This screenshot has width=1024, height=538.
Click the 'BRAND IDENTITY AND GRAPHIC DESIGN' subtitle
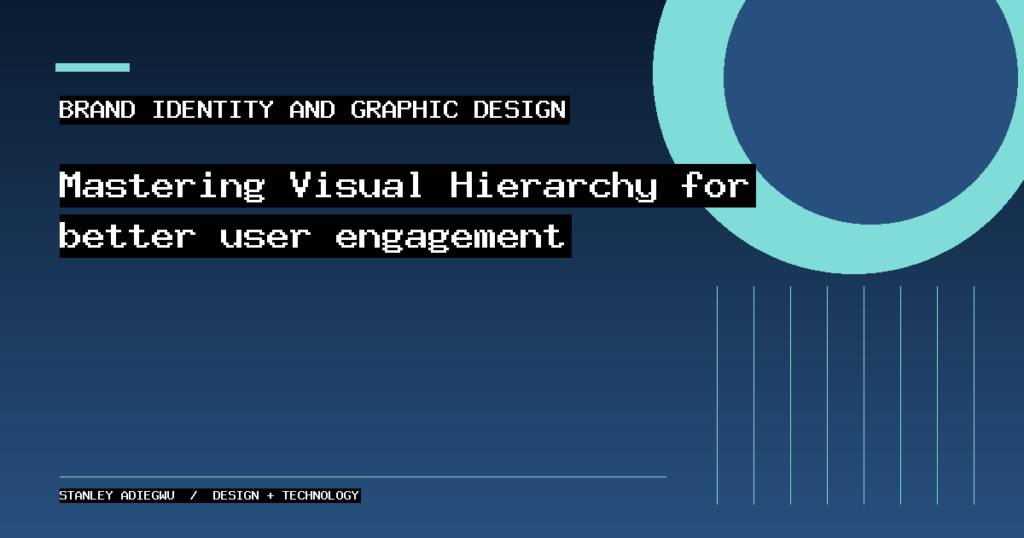click(x=314, y=110)
